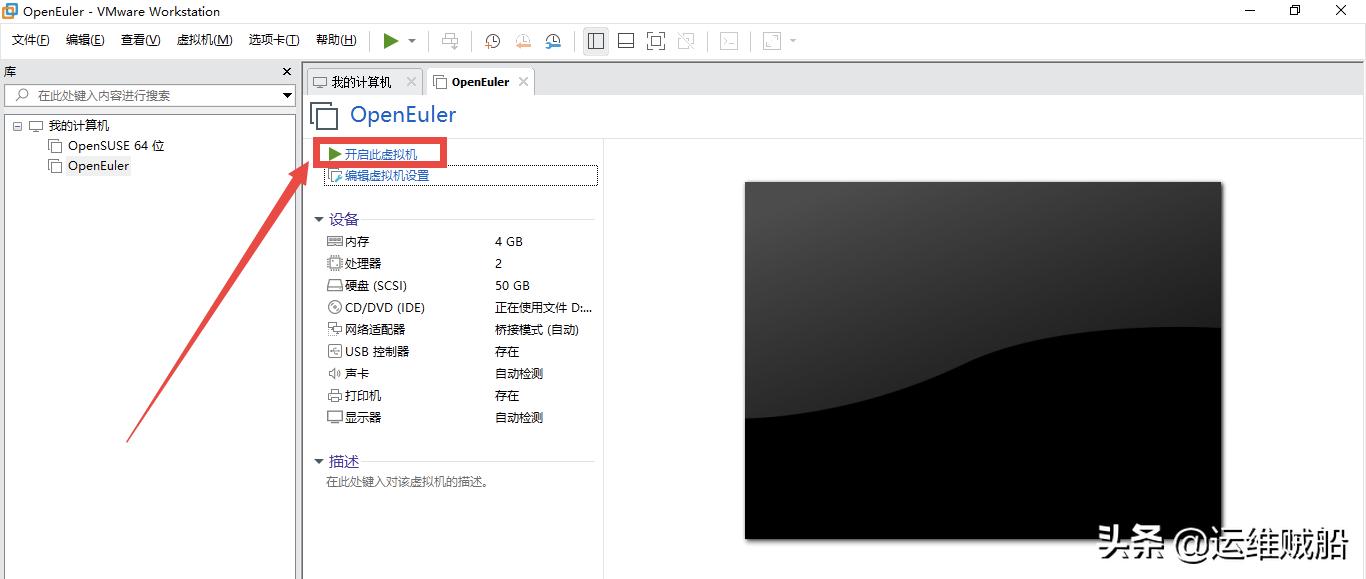Switch to the OpenEuler tab

[x=480, y=82]
